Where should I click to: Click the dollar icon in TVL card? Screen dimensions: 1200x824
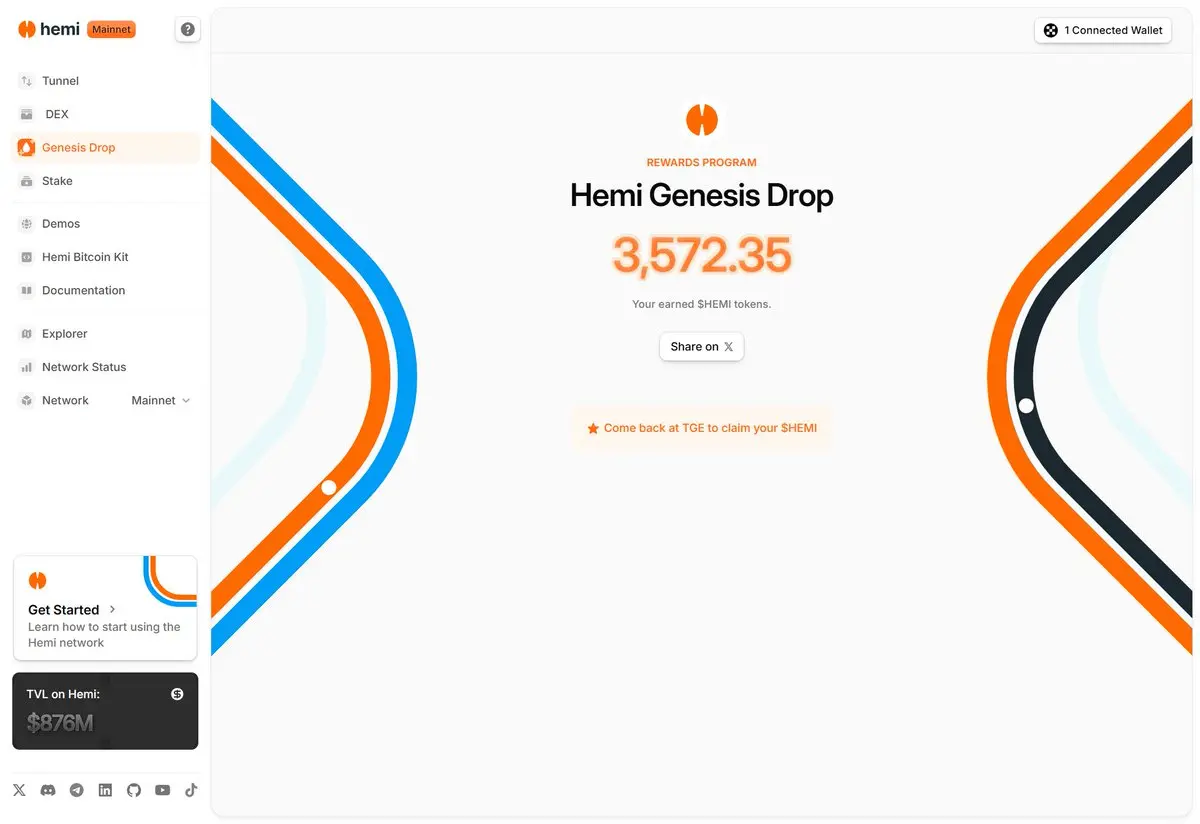click(177, 694)
